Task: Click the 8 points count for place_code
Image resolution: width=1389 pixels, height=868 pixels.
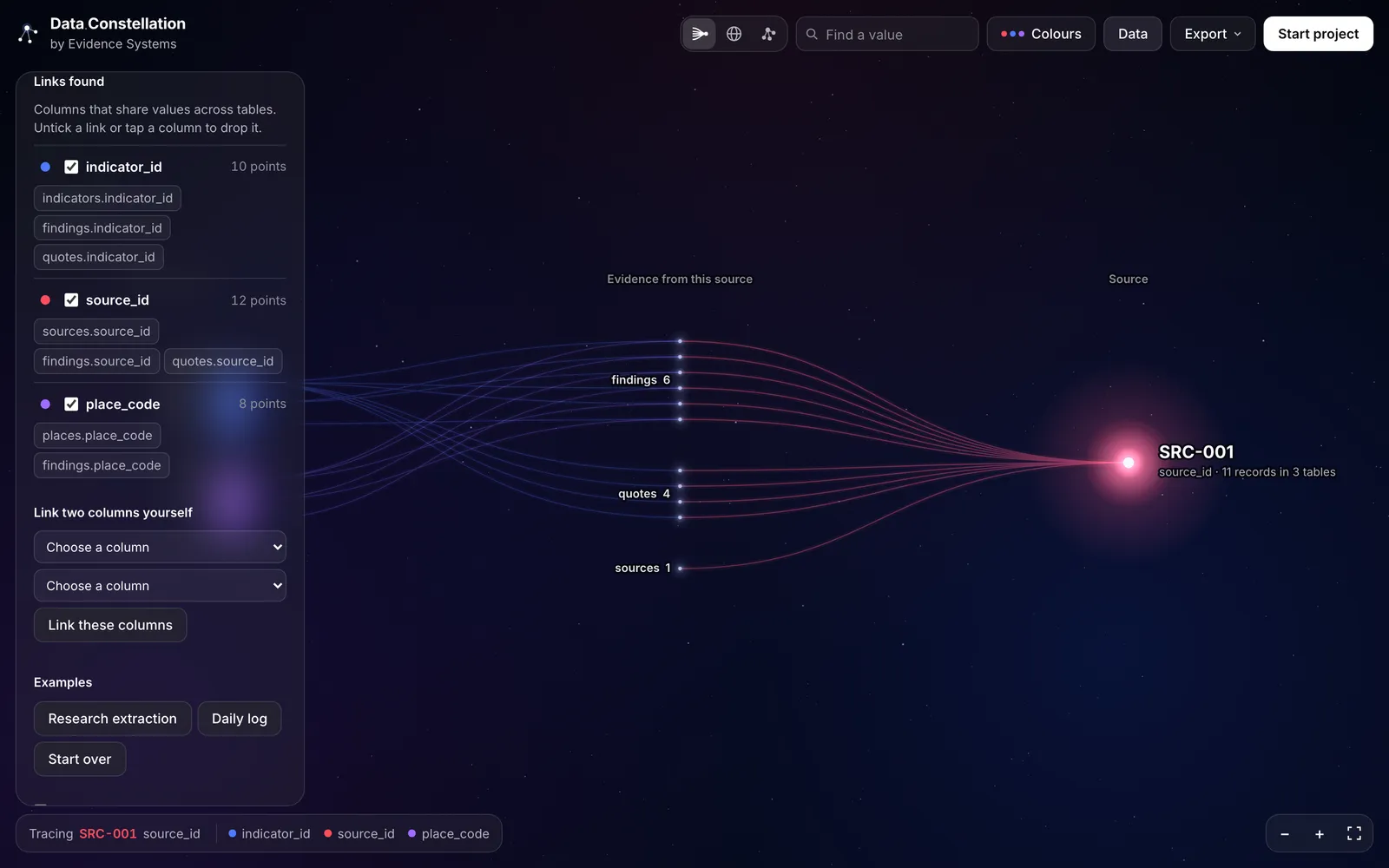Action: click(262, 404)
